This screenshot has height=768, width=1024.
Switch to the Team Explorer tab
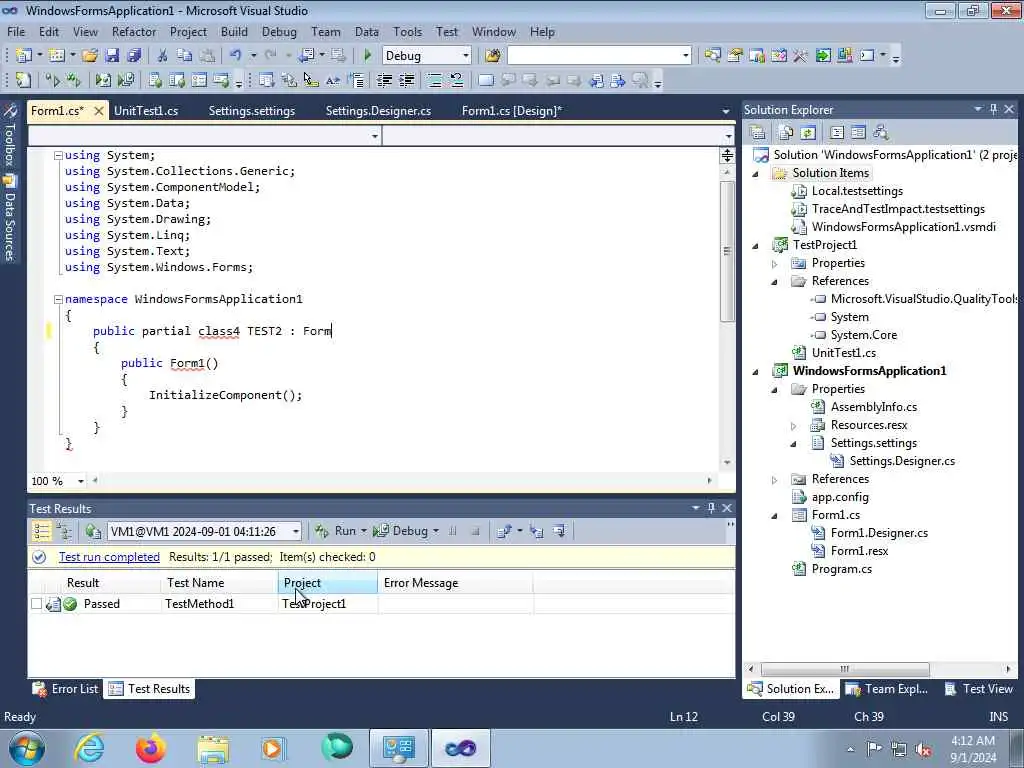[887, 688]
